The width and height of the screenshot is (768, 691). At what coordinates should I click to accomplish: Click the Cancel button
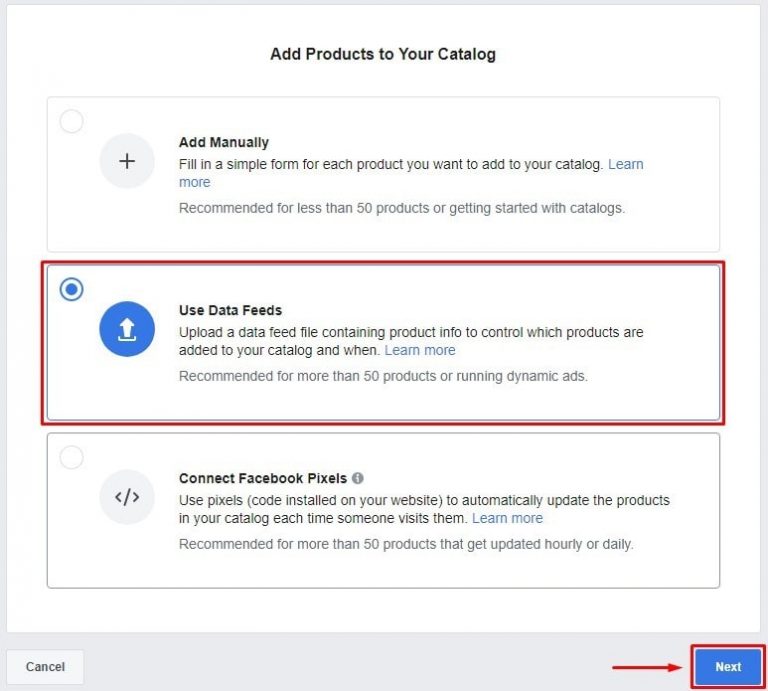pyautogui.click(x=45, y=667)
